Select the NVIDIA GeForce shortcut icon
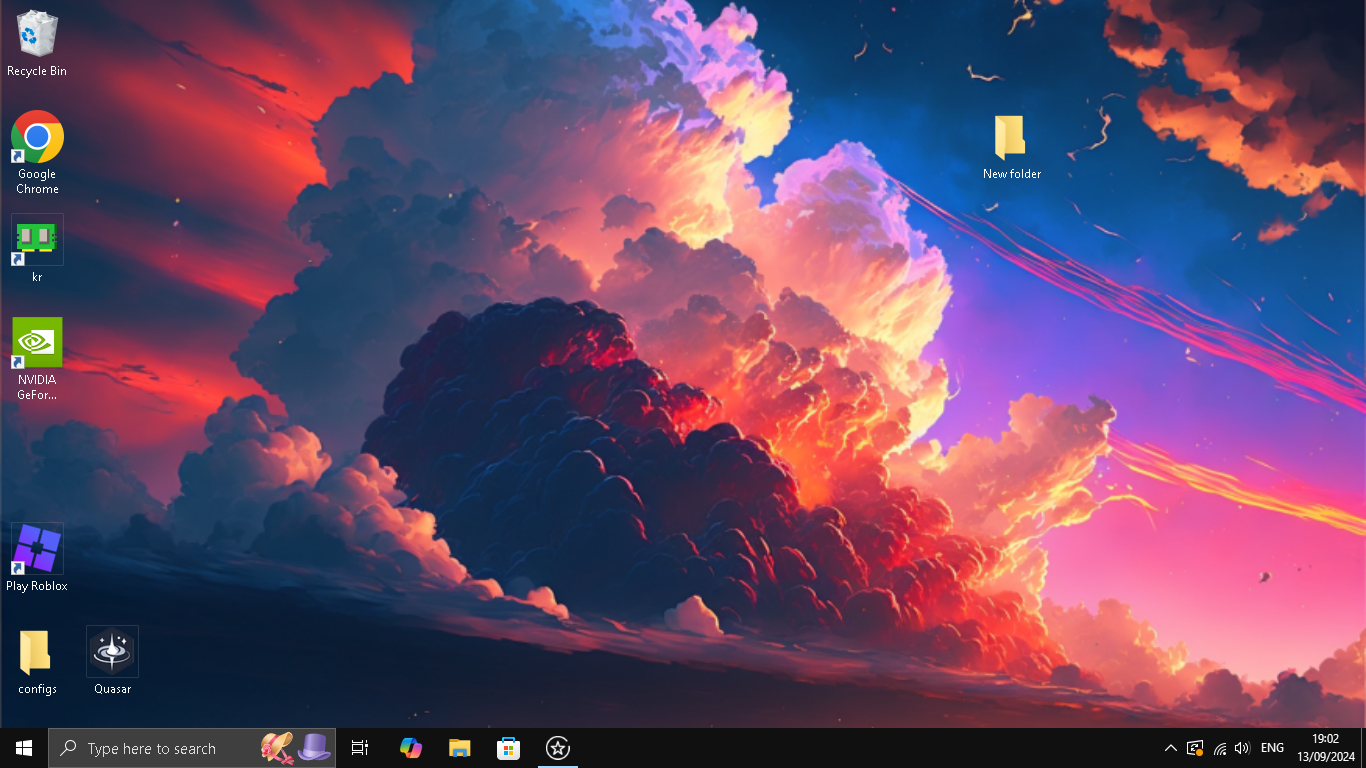 coord(37,359)
